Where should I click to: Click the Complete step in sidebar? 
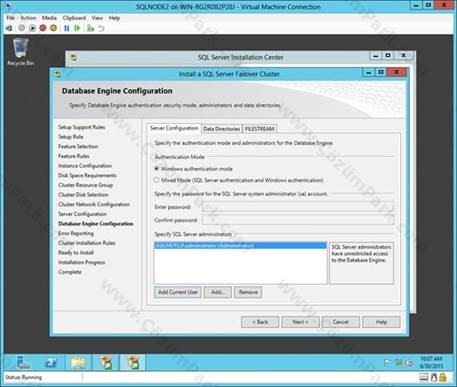tap(70, 272)
